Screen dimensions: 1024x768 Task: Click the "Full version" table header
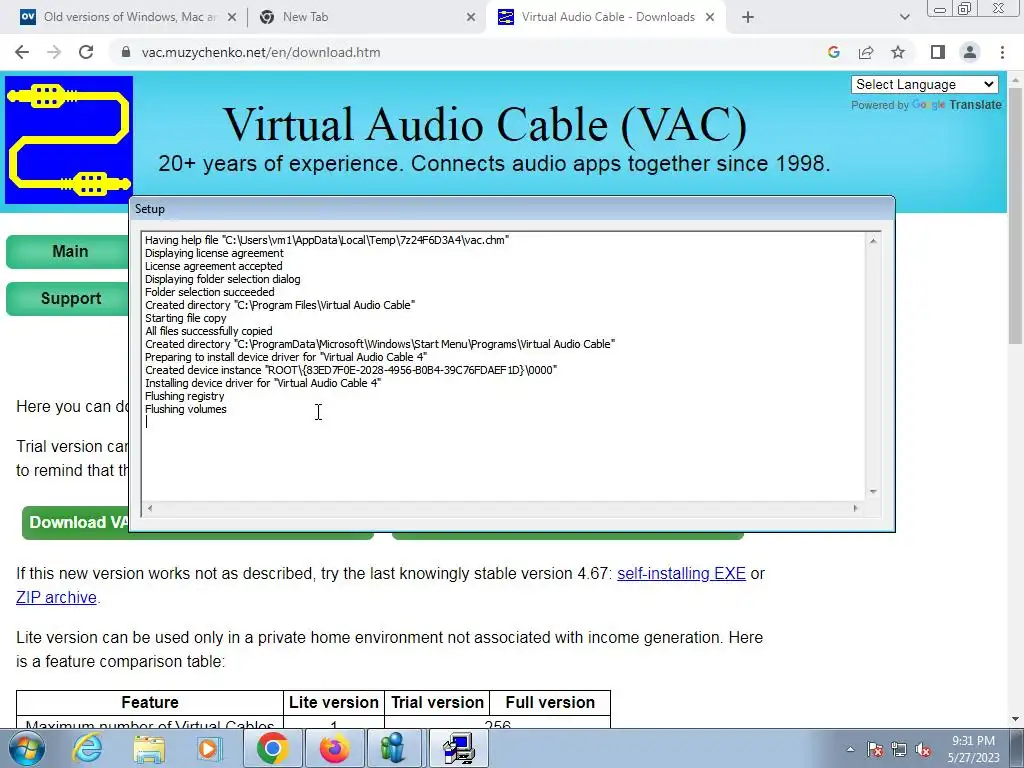point(550,703)
